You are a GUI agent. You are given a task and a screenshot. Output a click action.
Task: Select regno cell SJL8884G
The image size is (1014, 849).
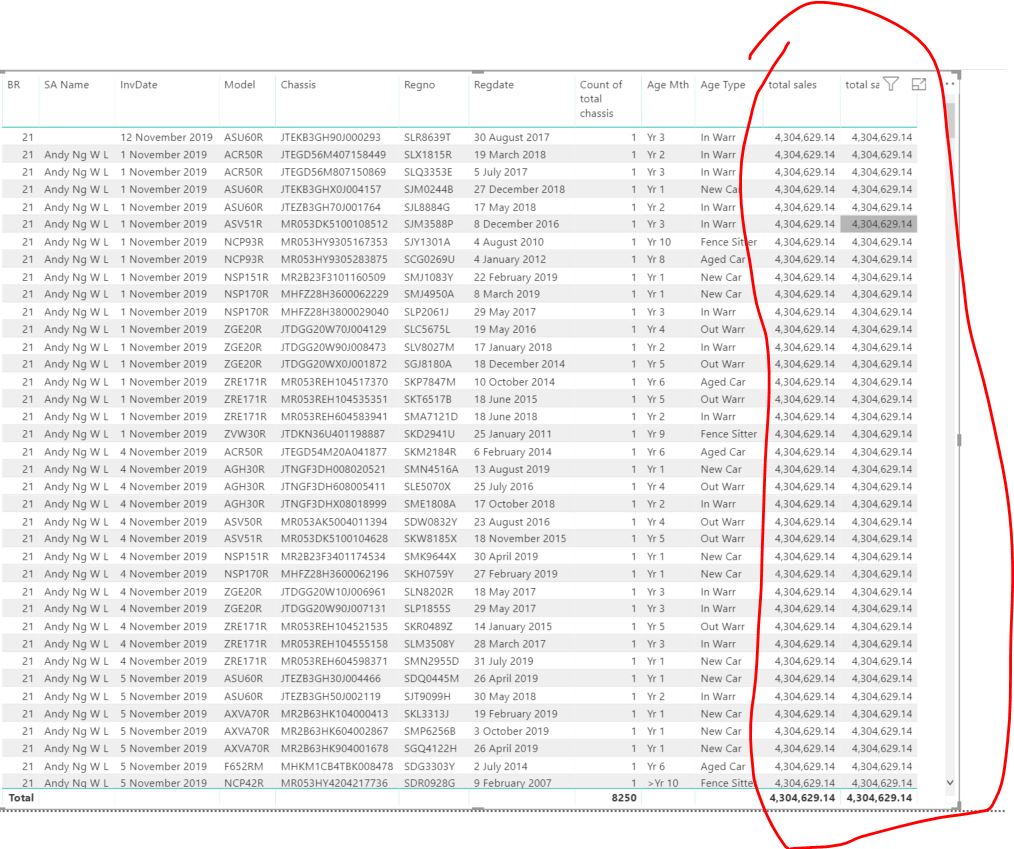pos(427,207)
